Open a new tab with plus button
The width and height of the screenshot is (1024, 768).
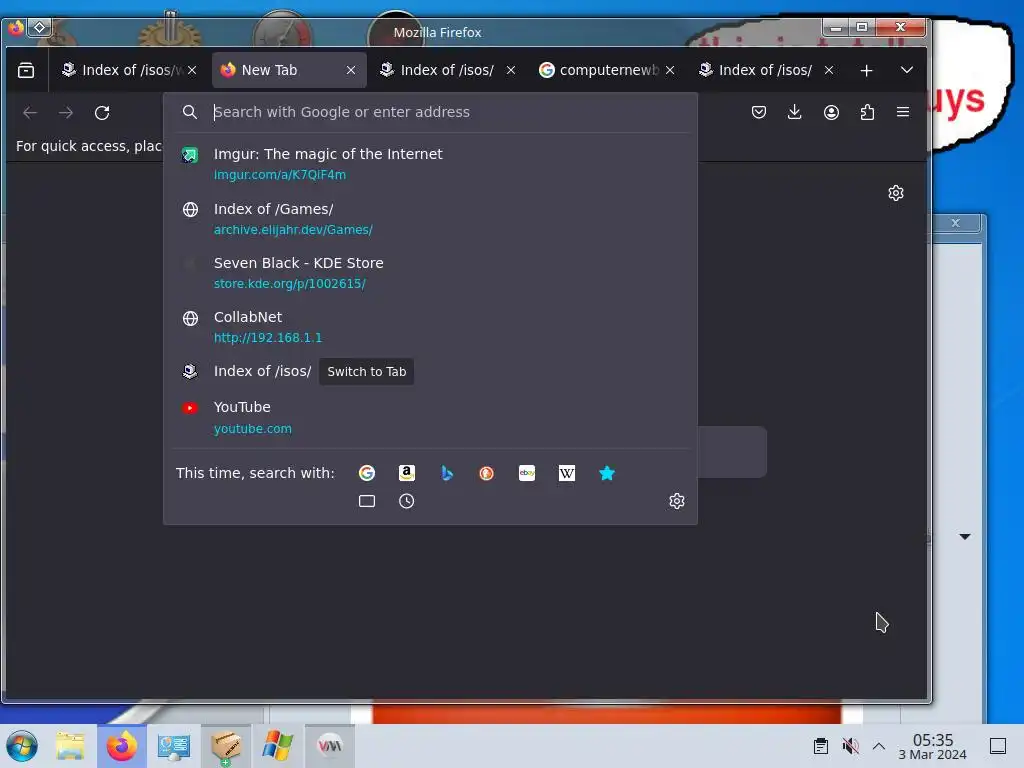[867, 70]
